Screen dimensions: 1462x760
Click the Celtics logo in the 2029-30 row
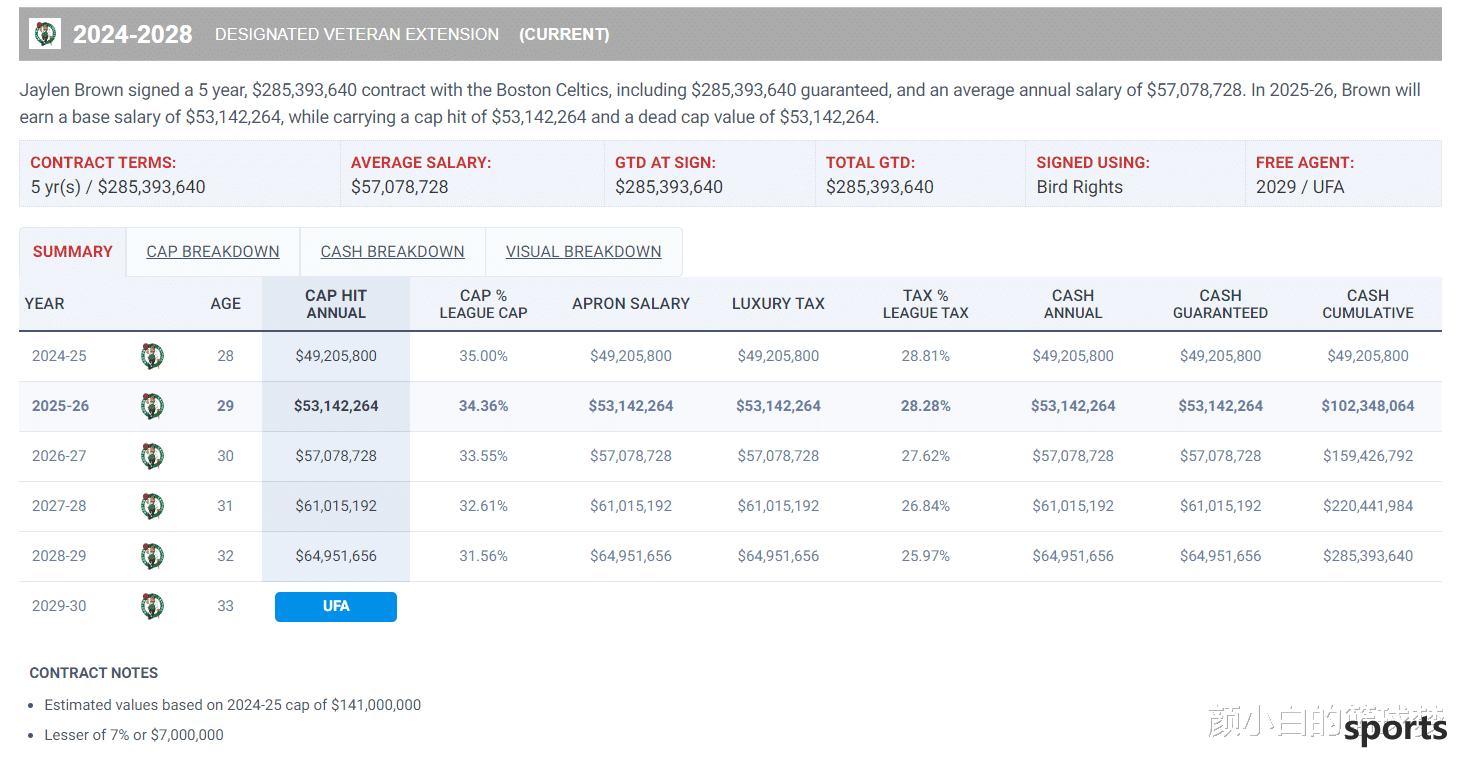tap(152, 606)
